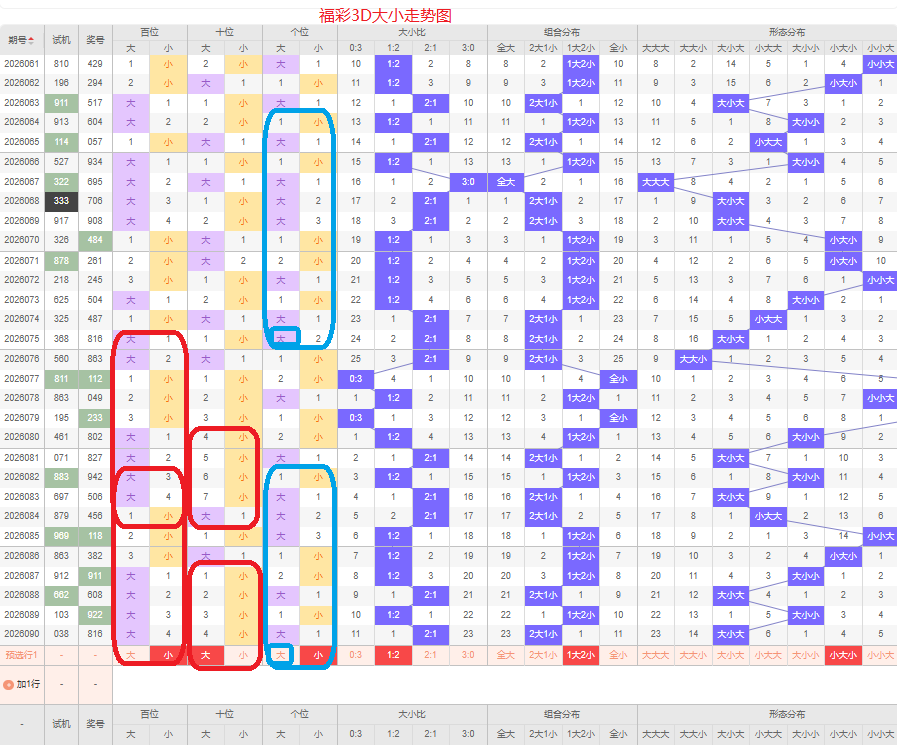Click the title 福彩3D大小走势图
Screen dimensions: 897x745
385,15
